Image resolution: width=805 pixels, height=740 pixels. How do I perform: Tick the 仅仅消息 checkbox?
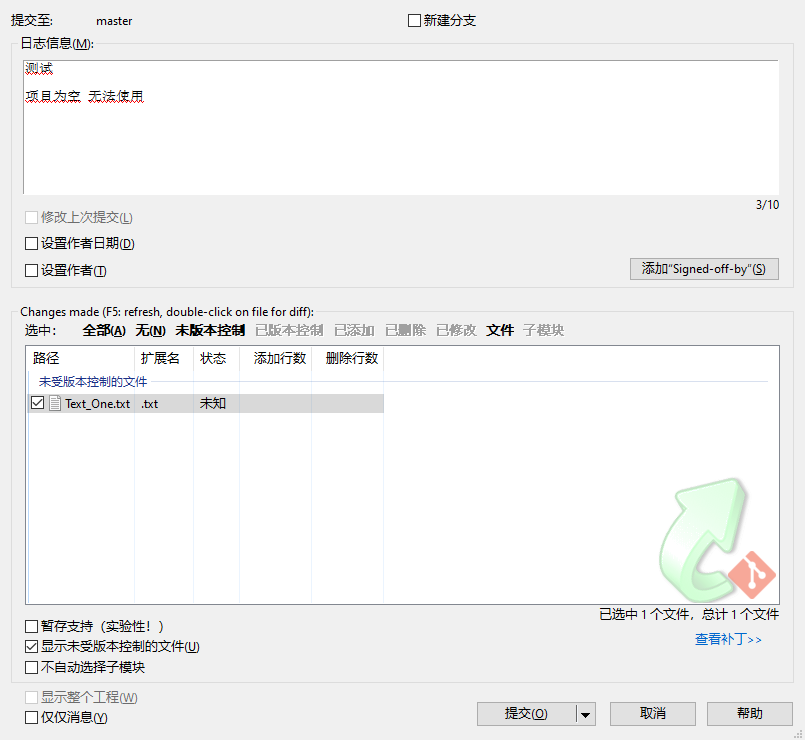point(32,717)
